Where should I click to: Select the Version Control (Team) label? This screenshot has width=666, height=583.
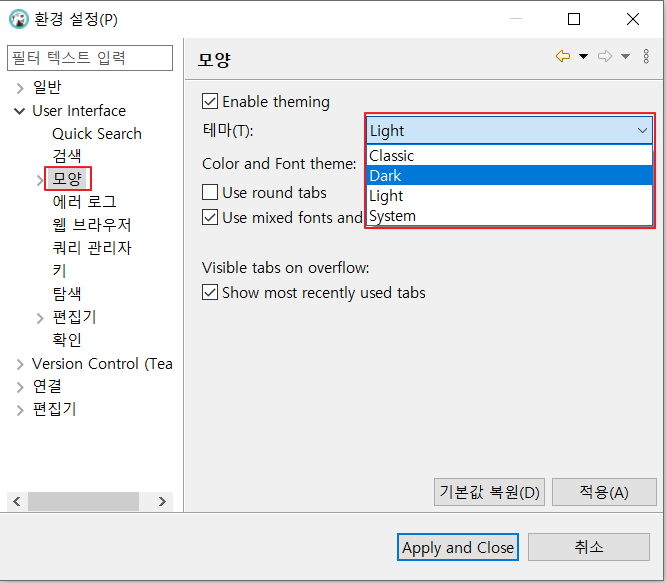[x=102, y=364]
